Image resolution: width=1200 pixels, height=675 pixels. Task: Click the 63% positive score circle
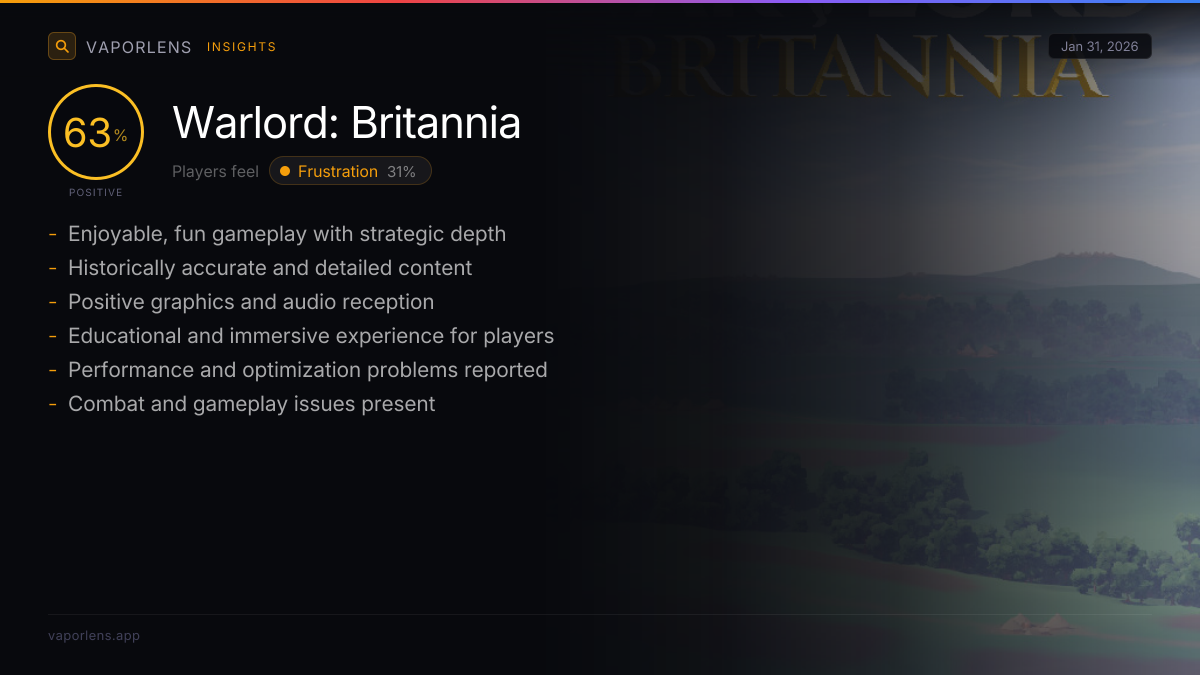coord(96,132)
